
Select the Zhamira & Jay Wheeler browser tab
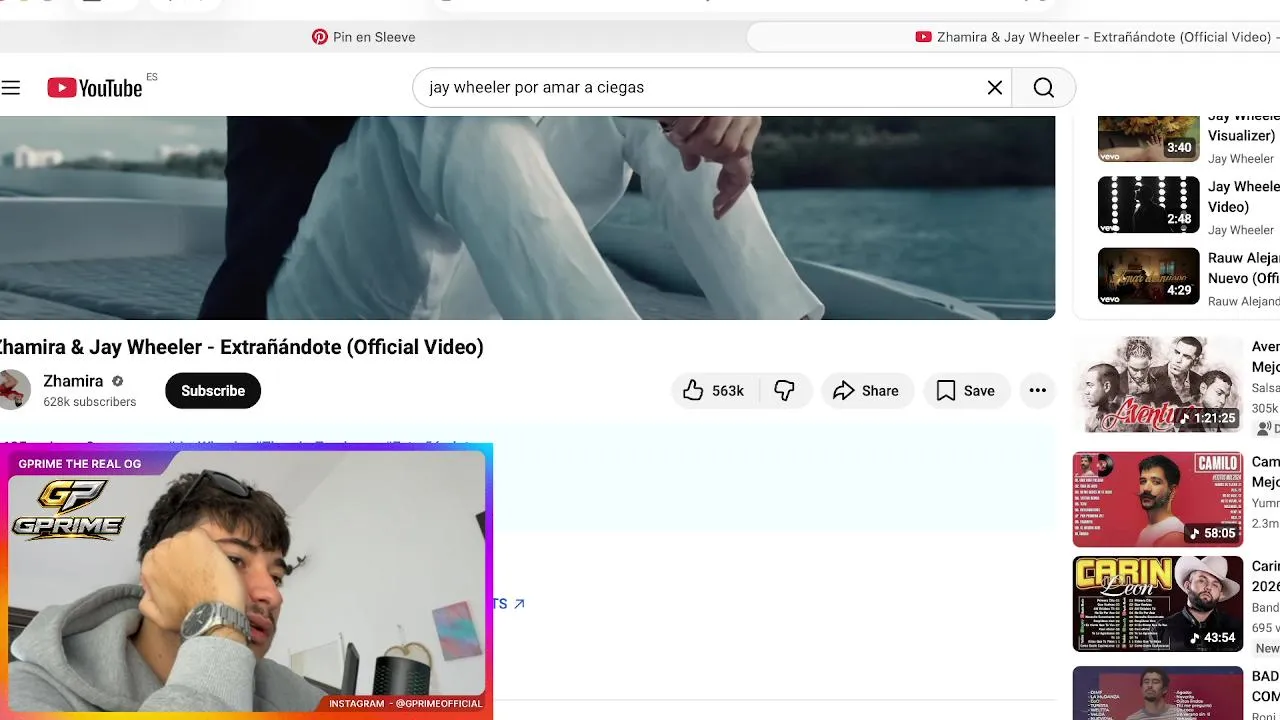[1015, 37]
